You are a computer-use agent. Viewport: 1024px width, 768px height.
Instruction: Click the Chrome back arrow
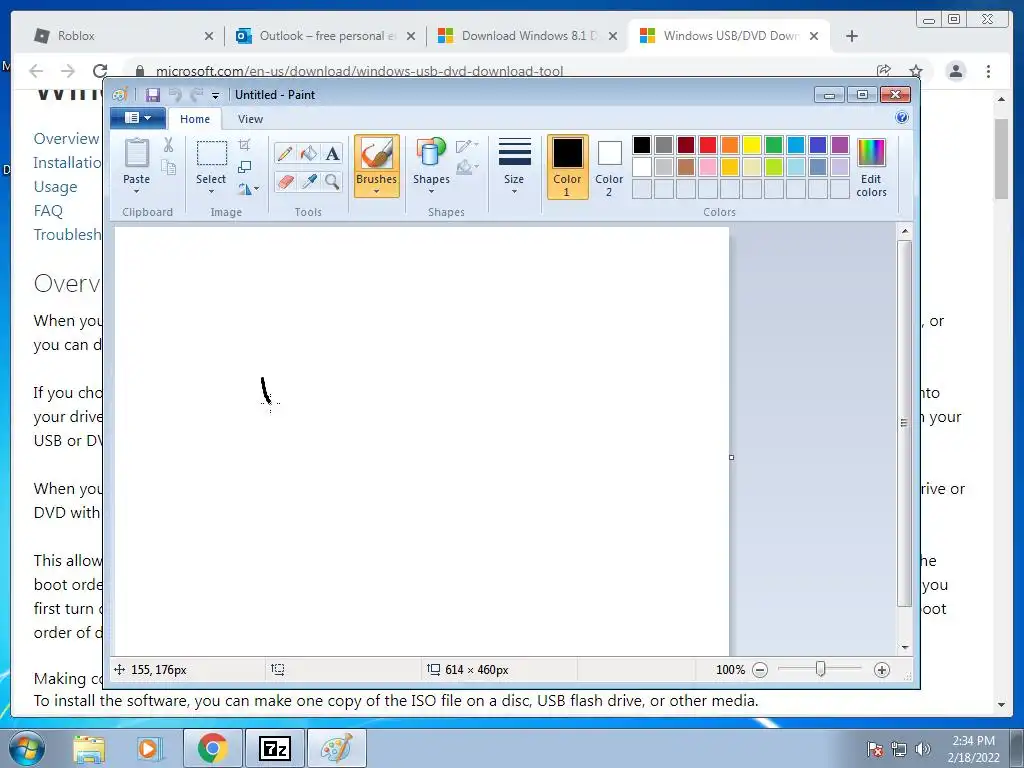tap(37, 71)
